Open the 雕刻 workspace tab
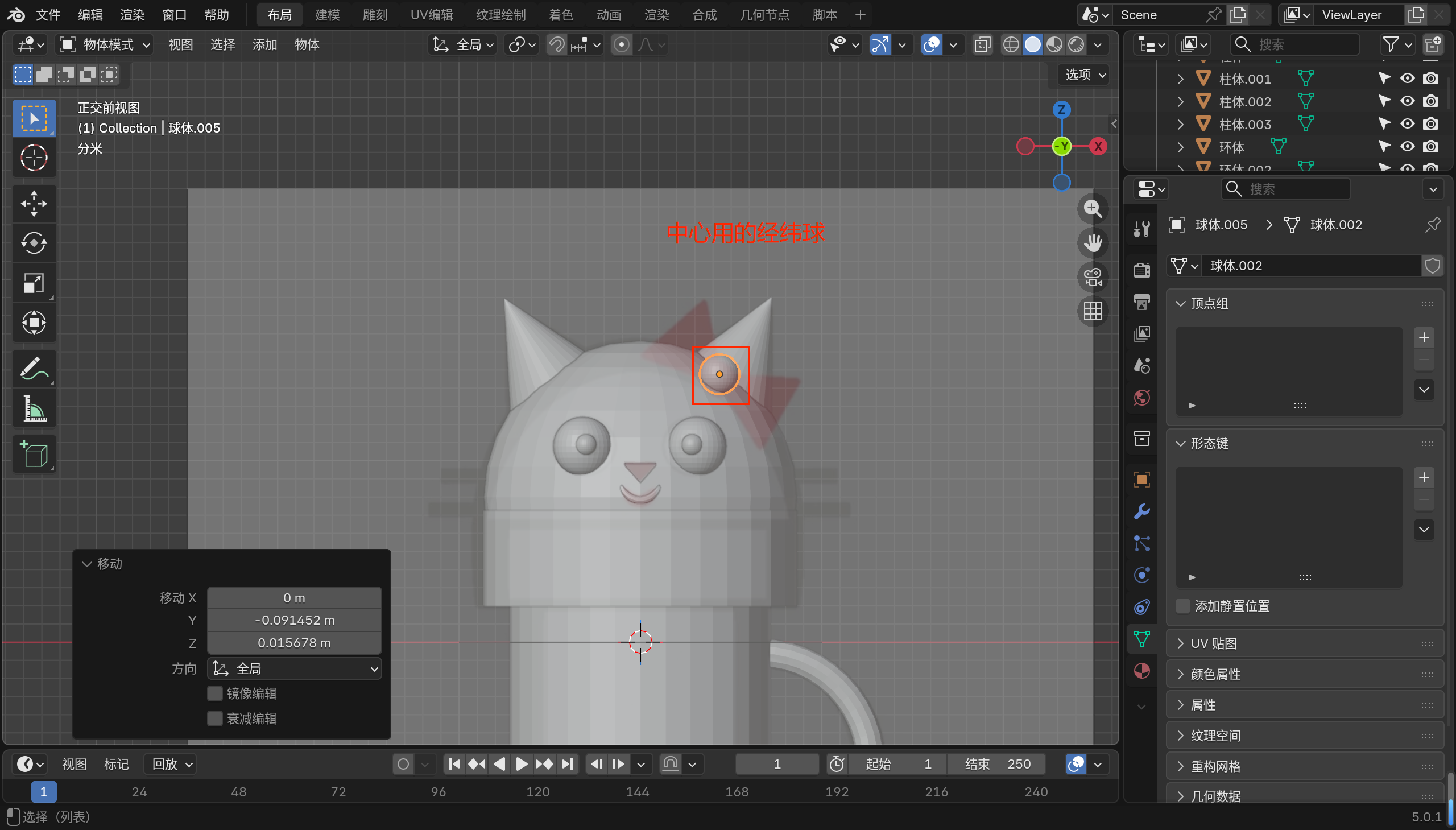The image size is (1456, 830). point(374,15)
